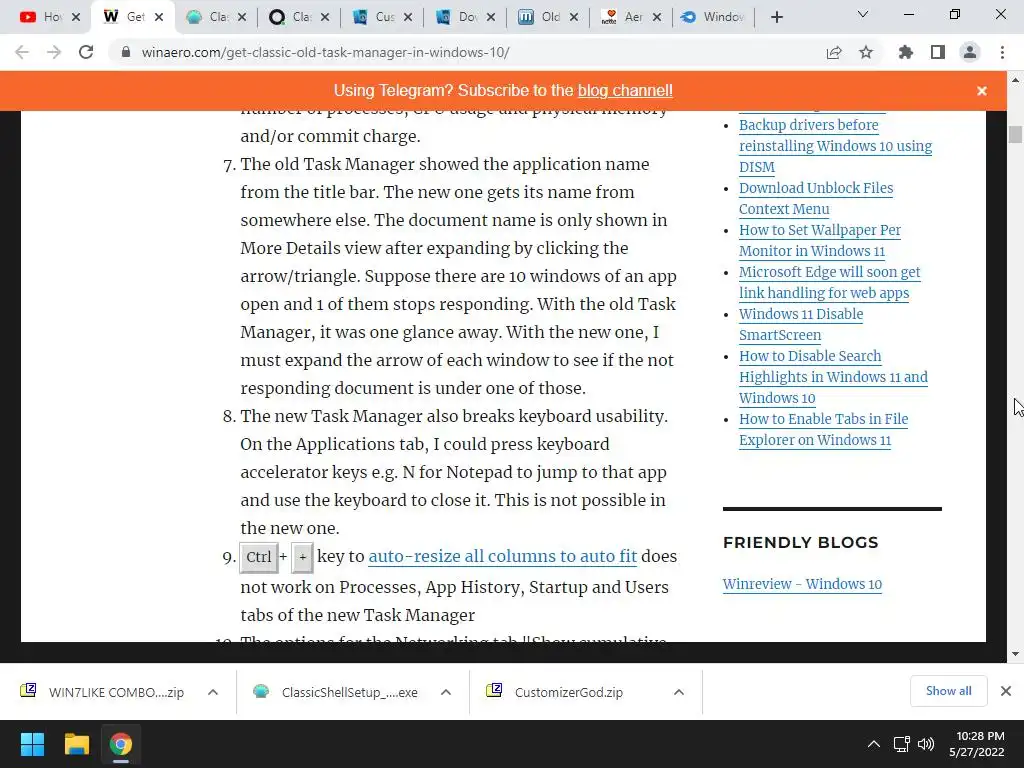Open a new tab with plus button
Viewport: 1024px width, 768px height.
point(776,17)
